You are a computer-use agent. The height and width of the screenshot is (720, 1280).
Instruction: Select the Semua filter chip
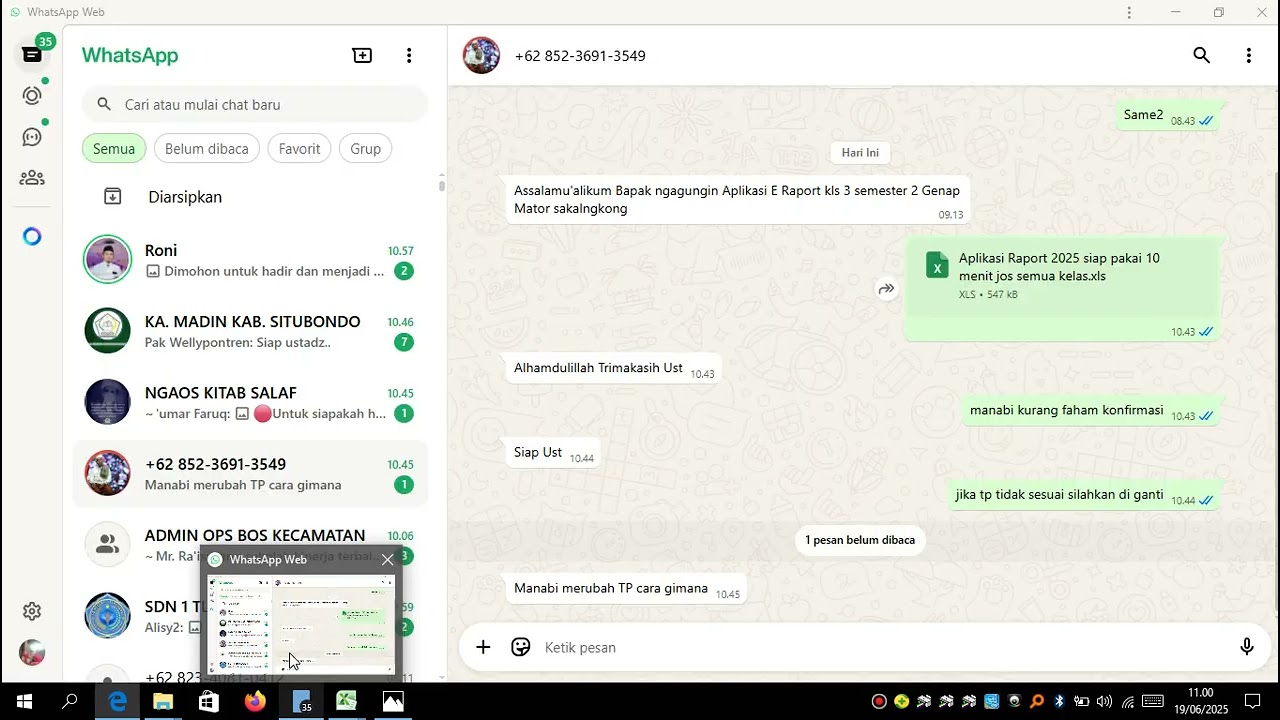click(x=114, y=149)
